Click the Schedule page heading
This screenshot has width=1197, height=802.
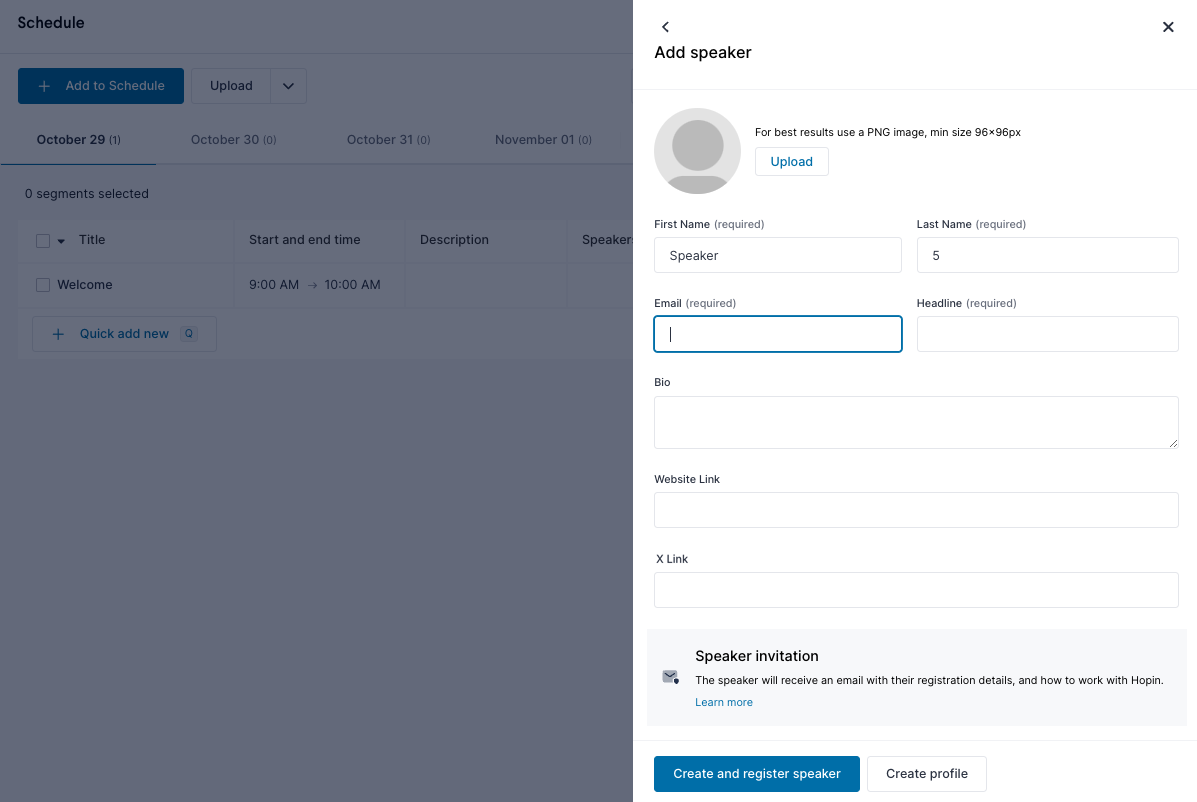pos(51,23)
